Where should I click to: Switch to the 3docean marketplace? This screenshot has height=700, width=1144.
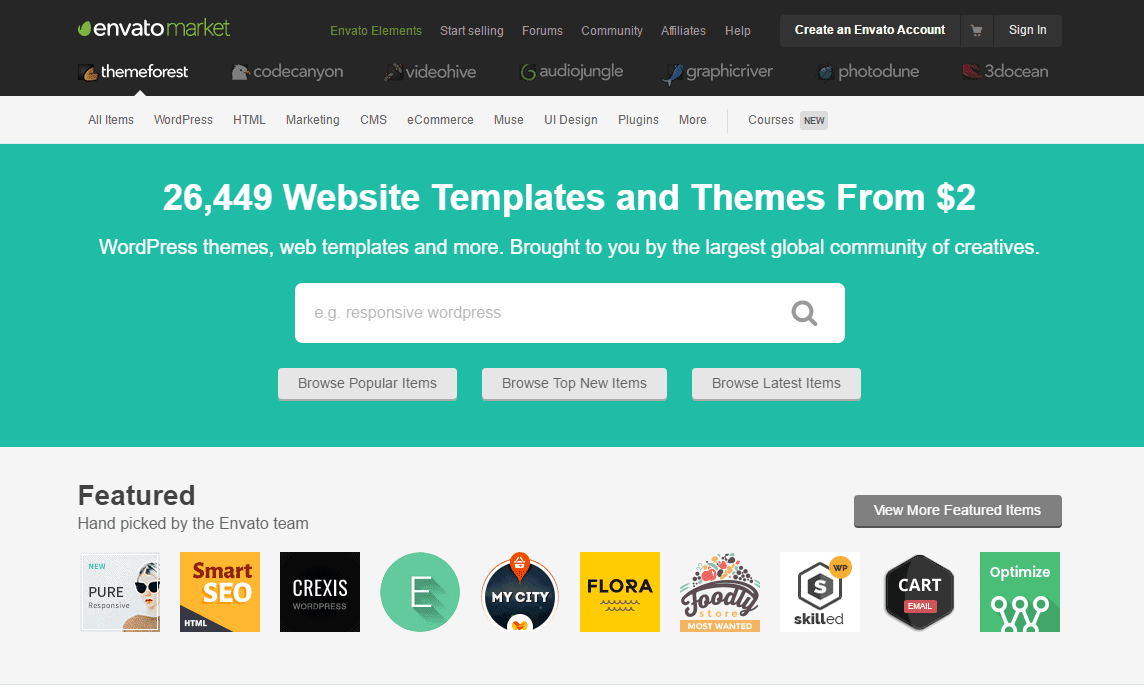pyautogui.click(x=1005, y=72)
